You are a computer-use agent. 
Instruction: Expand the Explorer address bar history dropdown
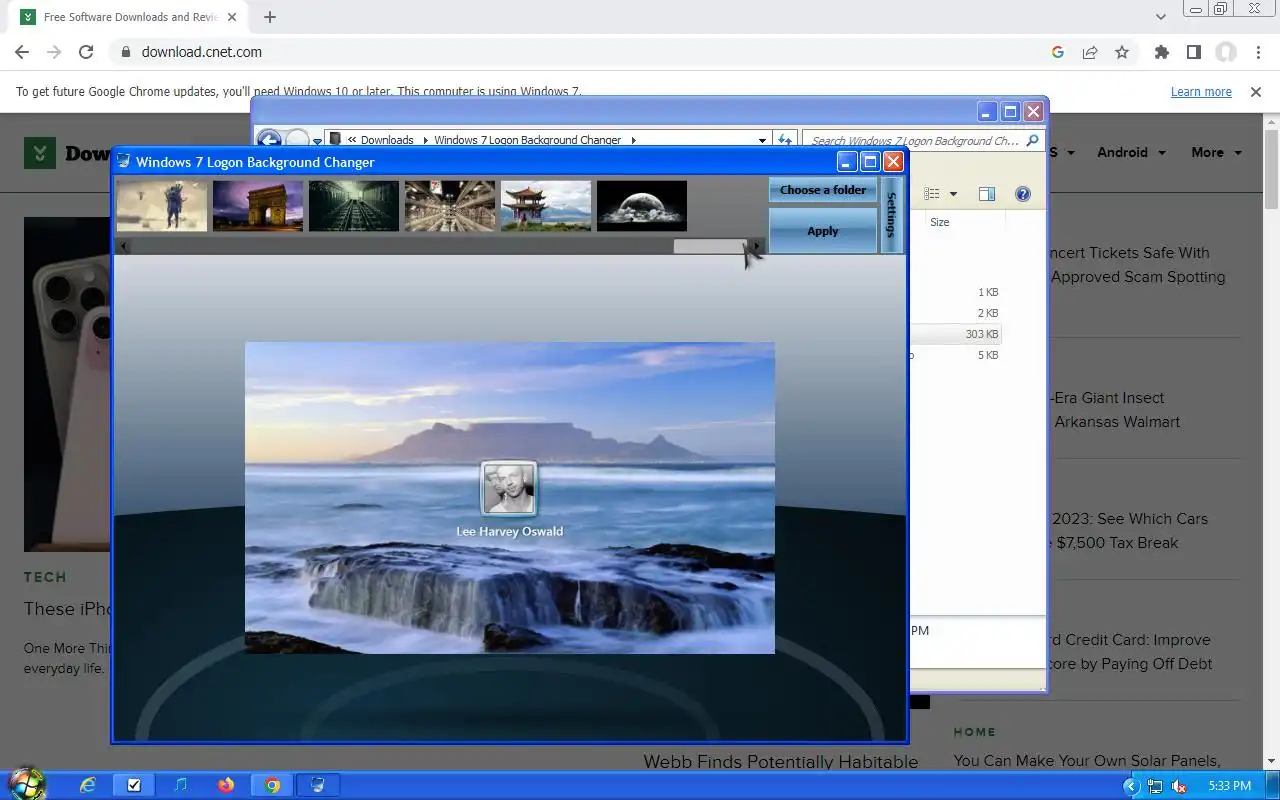point(762,140)
